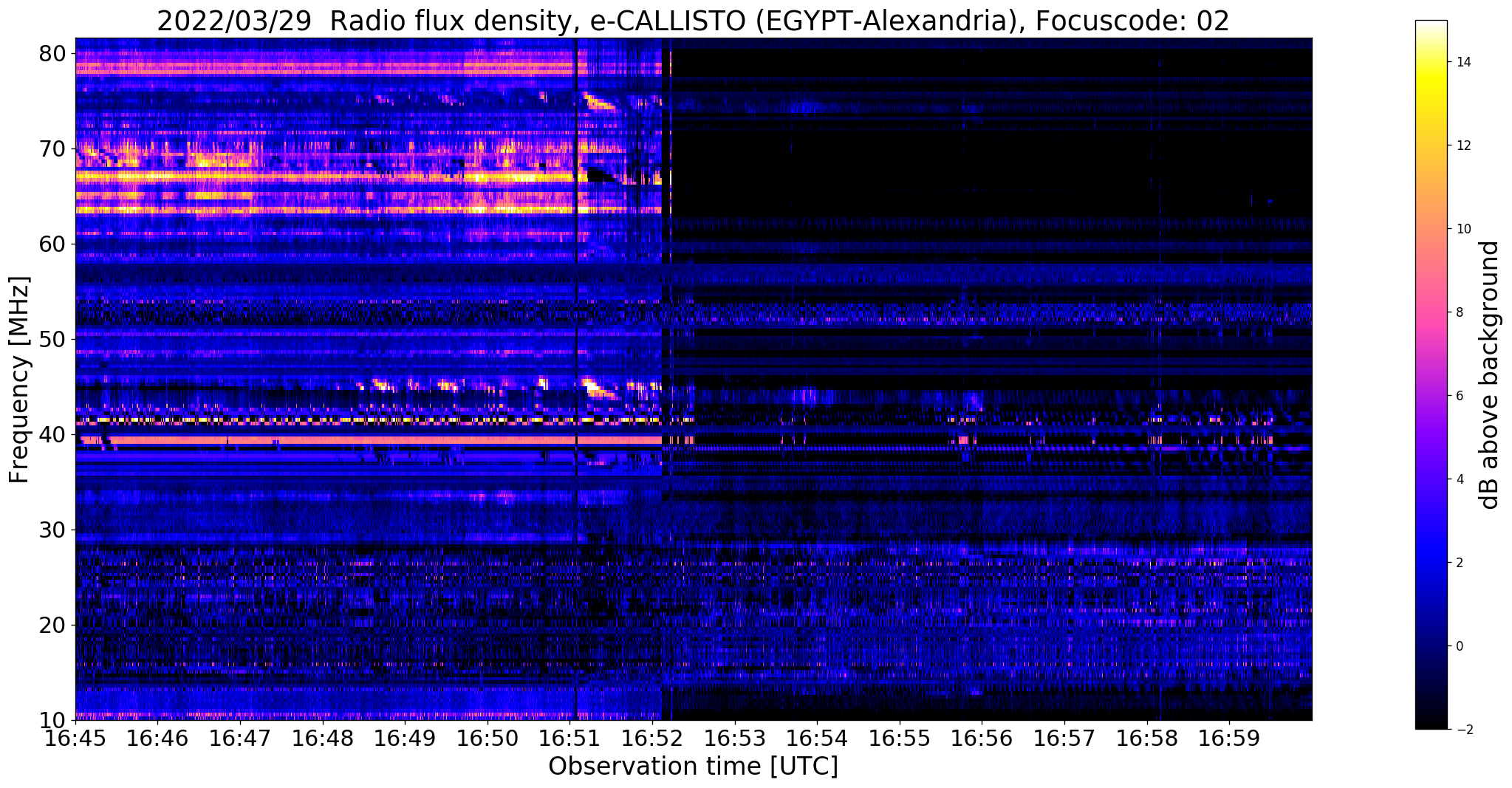Click the dB above background colorbar label

pyautogui.click(x=1490, y=375)
